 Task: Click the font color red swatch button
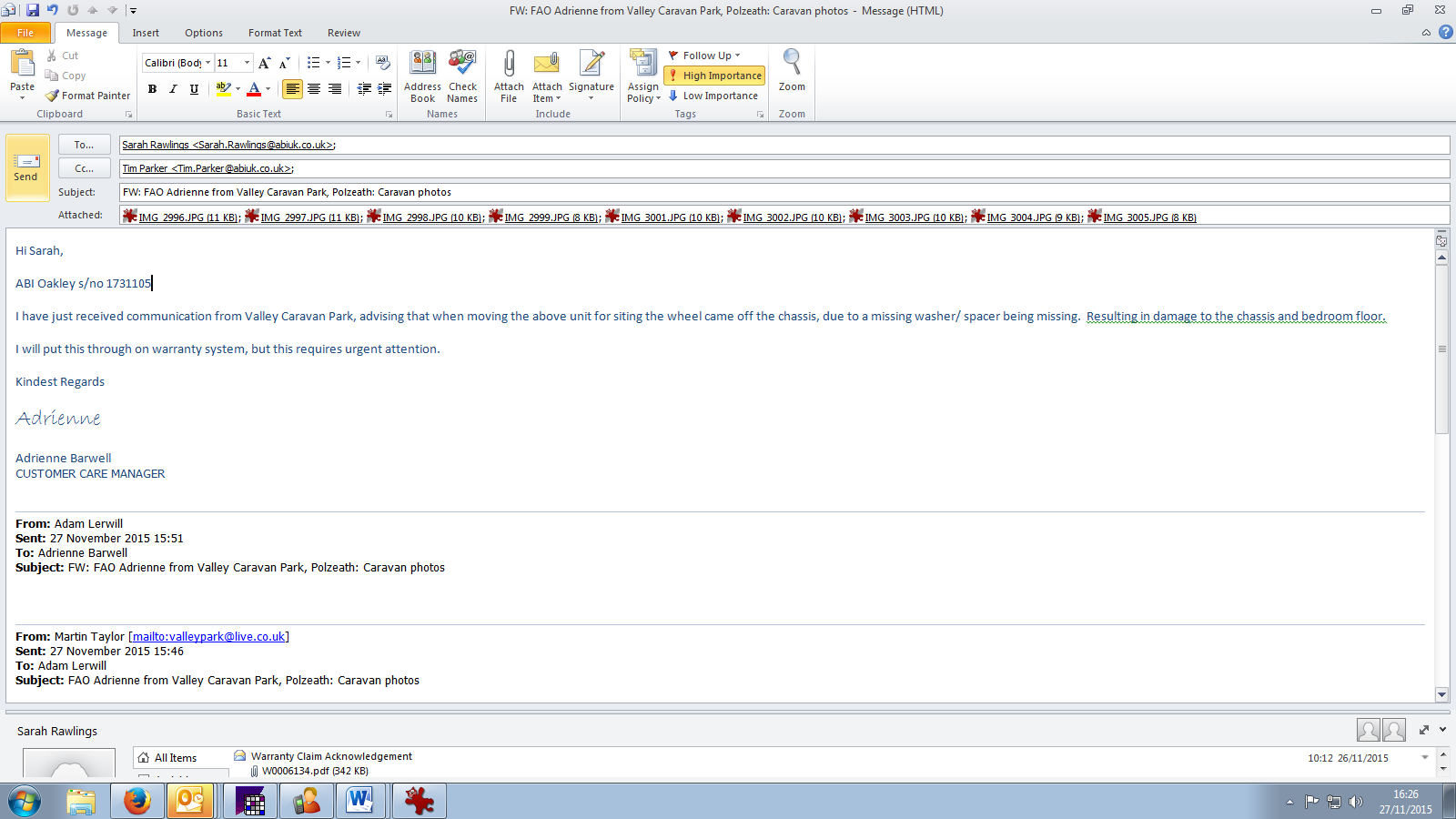click(254, 89)
